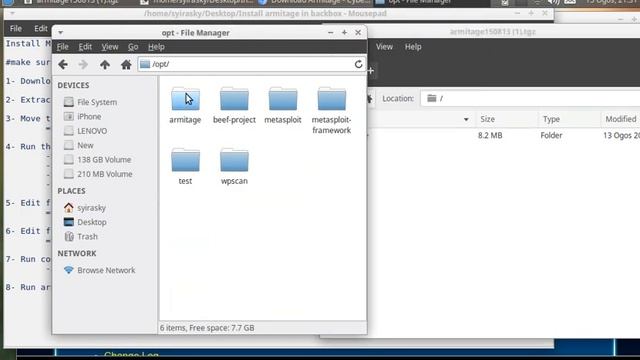Image resolution: width=640 pixels, height=360 pixels.
Task: Go to syirasky home place
Action: 85,208
